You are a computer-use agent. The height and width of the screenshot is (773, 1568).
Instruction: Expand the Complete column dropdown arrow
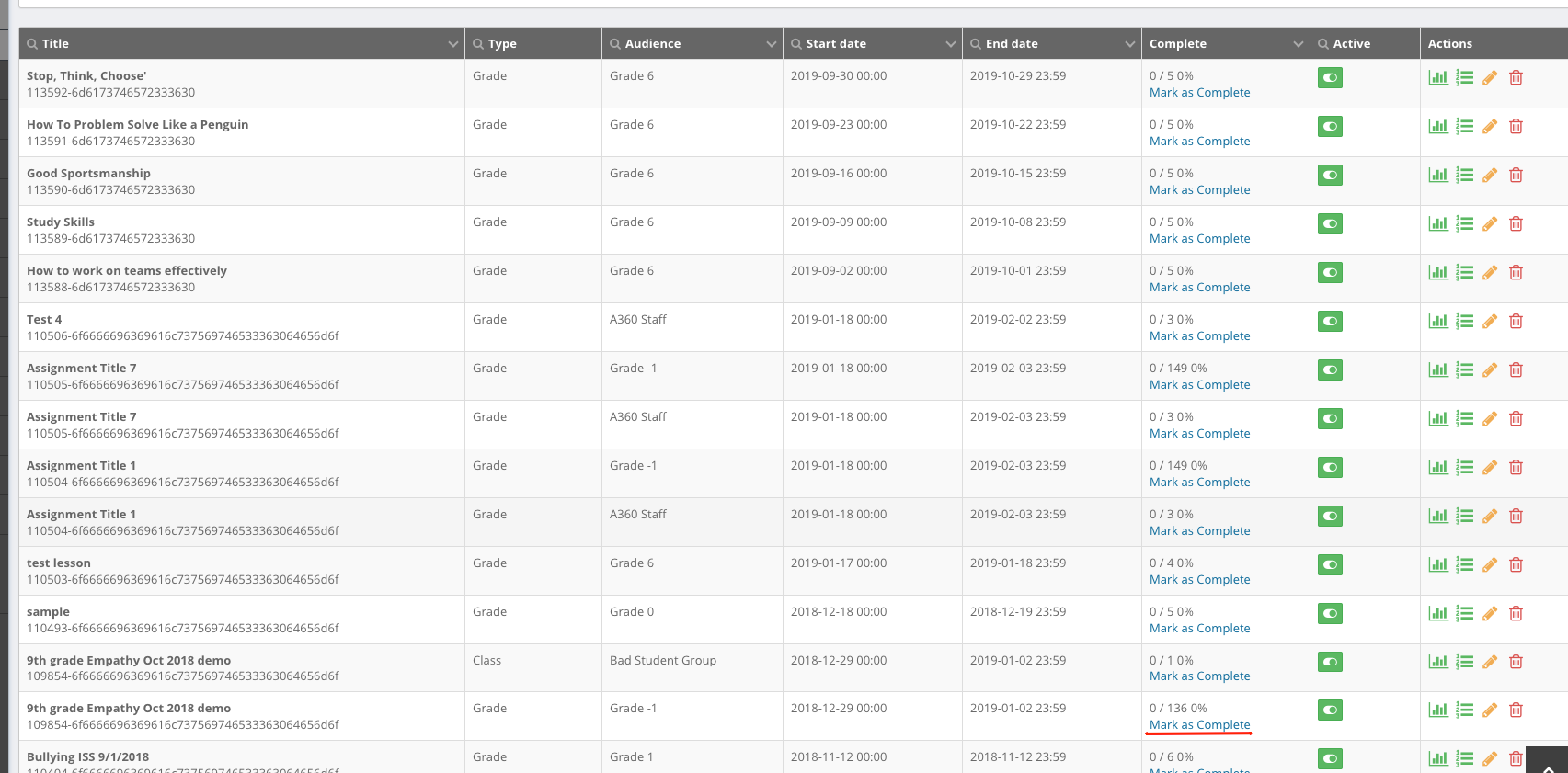click(x=1299, y=44)
